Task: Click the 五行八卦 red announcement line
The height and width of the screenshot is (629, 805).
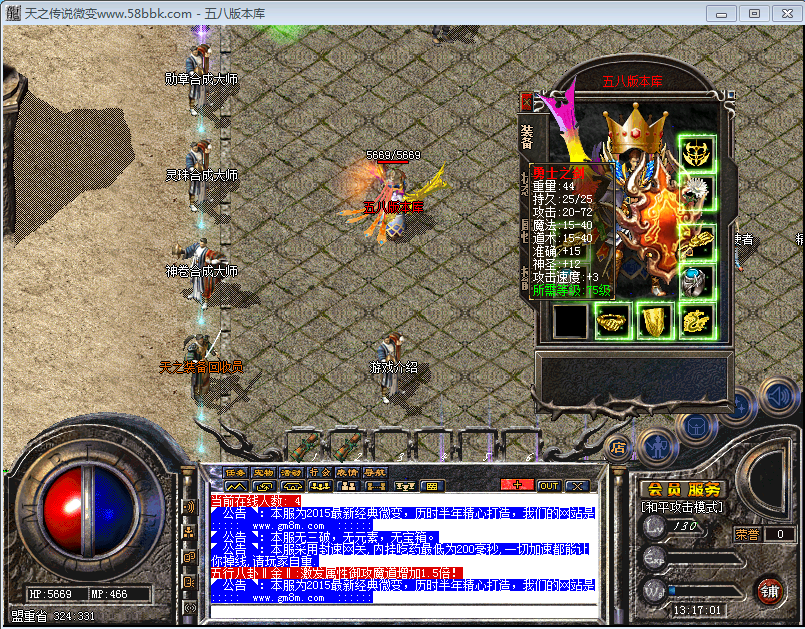Action: point(337,573)
